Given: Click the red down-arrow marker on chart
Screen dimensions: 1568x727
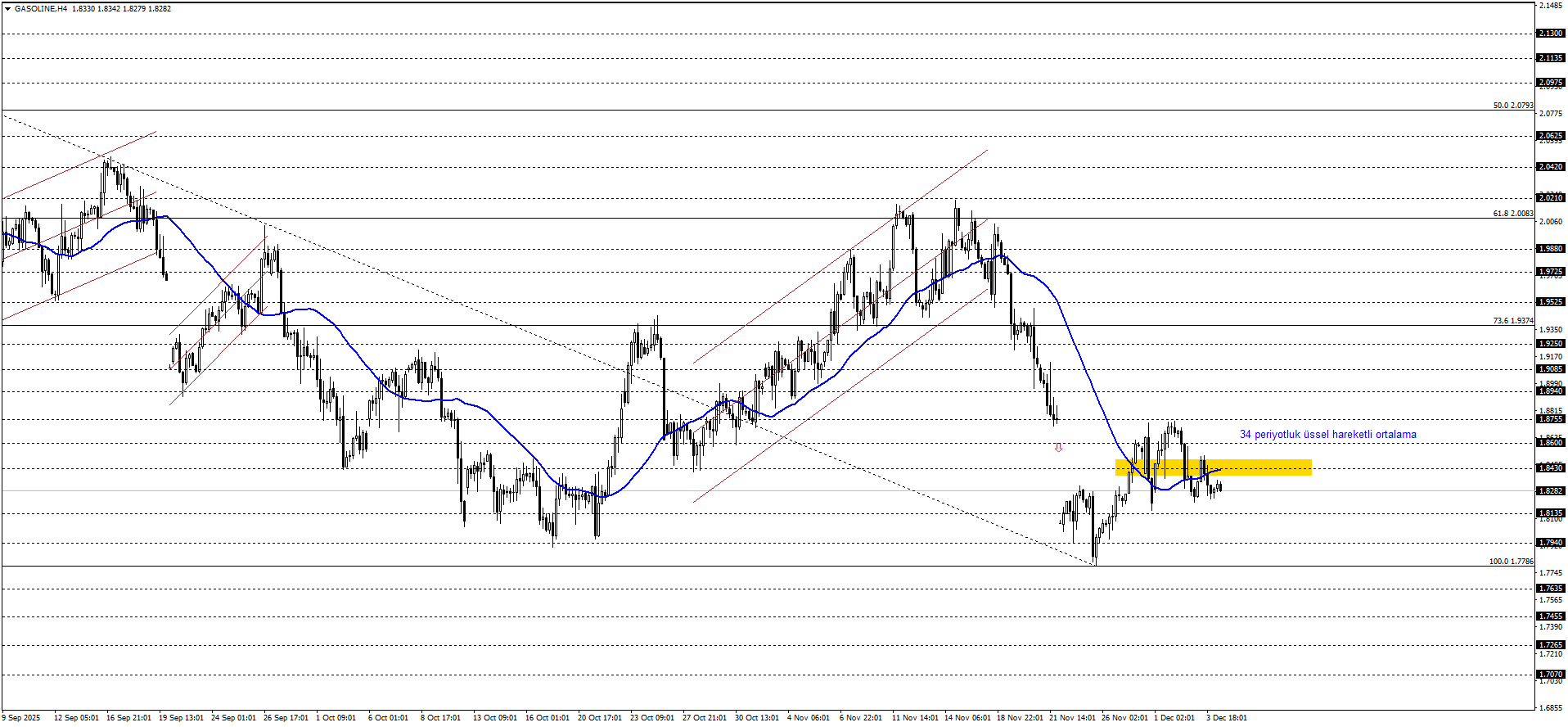Looking at the screenshot, I should (1058, 448).
